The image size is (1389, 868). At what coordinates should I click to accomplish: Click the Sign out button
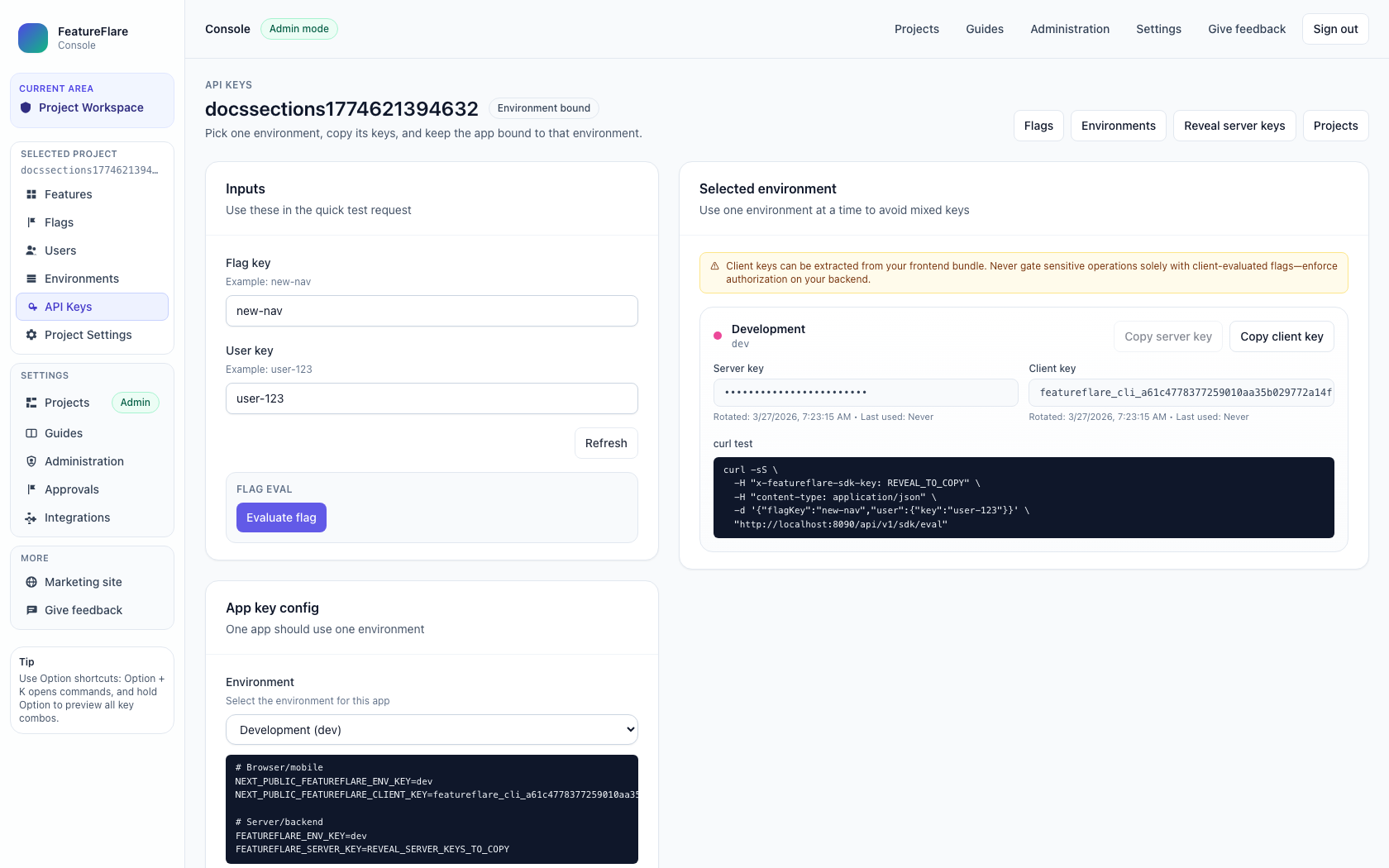1335,29
